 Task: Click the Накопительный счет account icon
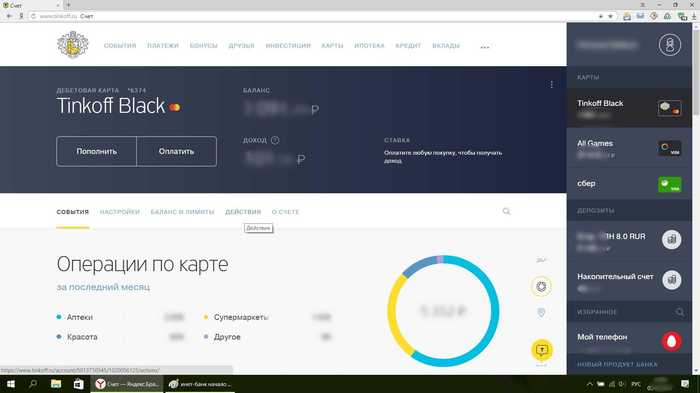671,280
